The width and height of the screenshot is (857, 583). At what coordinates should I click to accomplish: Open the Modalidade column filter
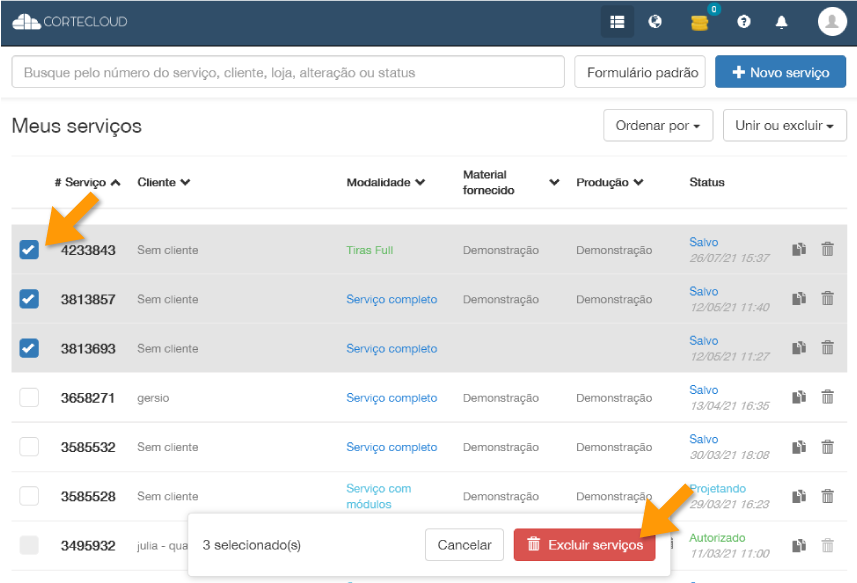pos(385,183)
